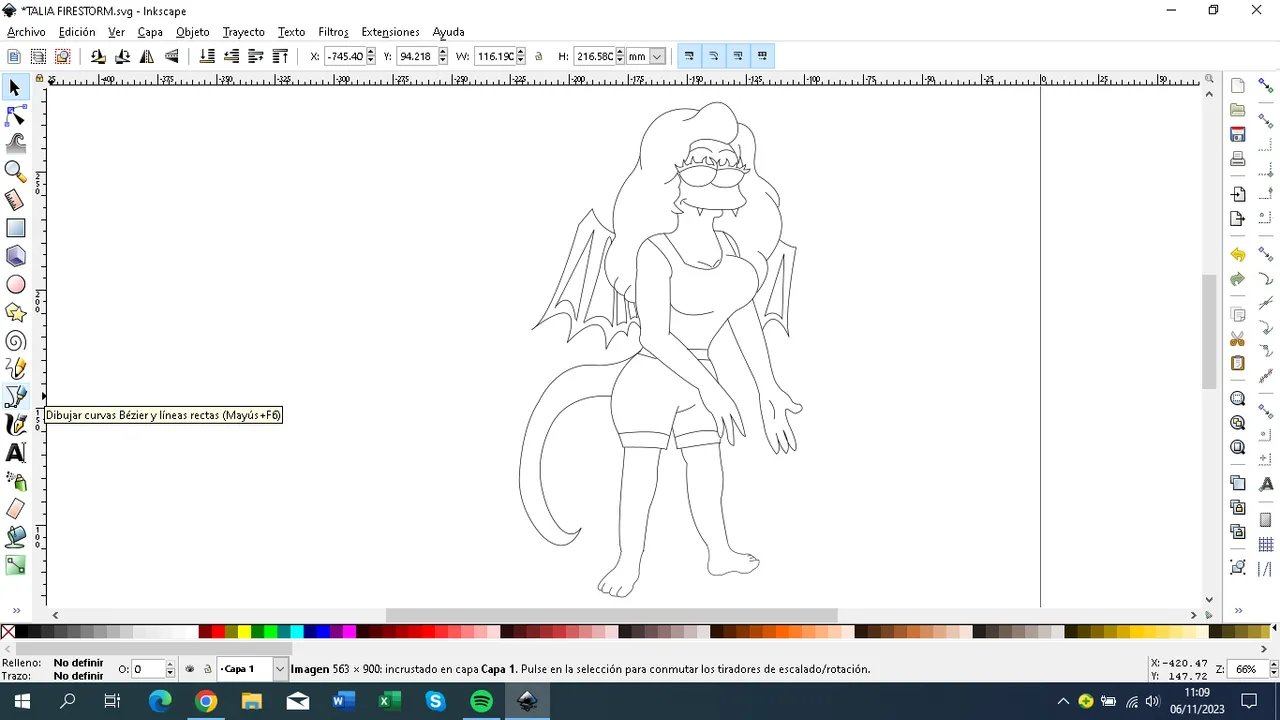1280x720 pixels.
Task: Select the freehand Pencil tool
Action: point(15,369)
